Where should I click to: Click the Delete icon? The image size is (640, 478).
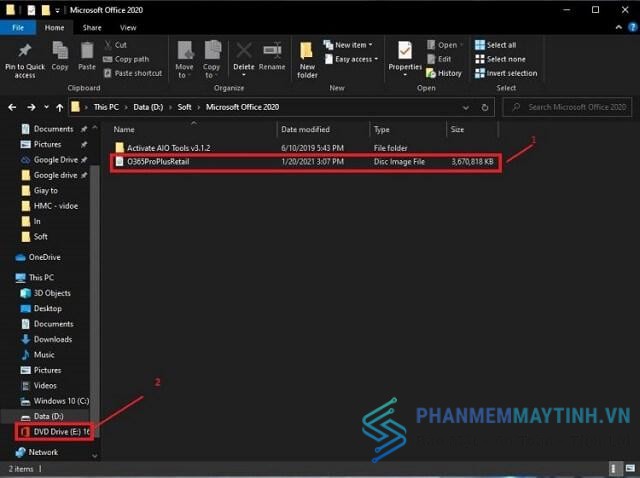click(244, 52)
